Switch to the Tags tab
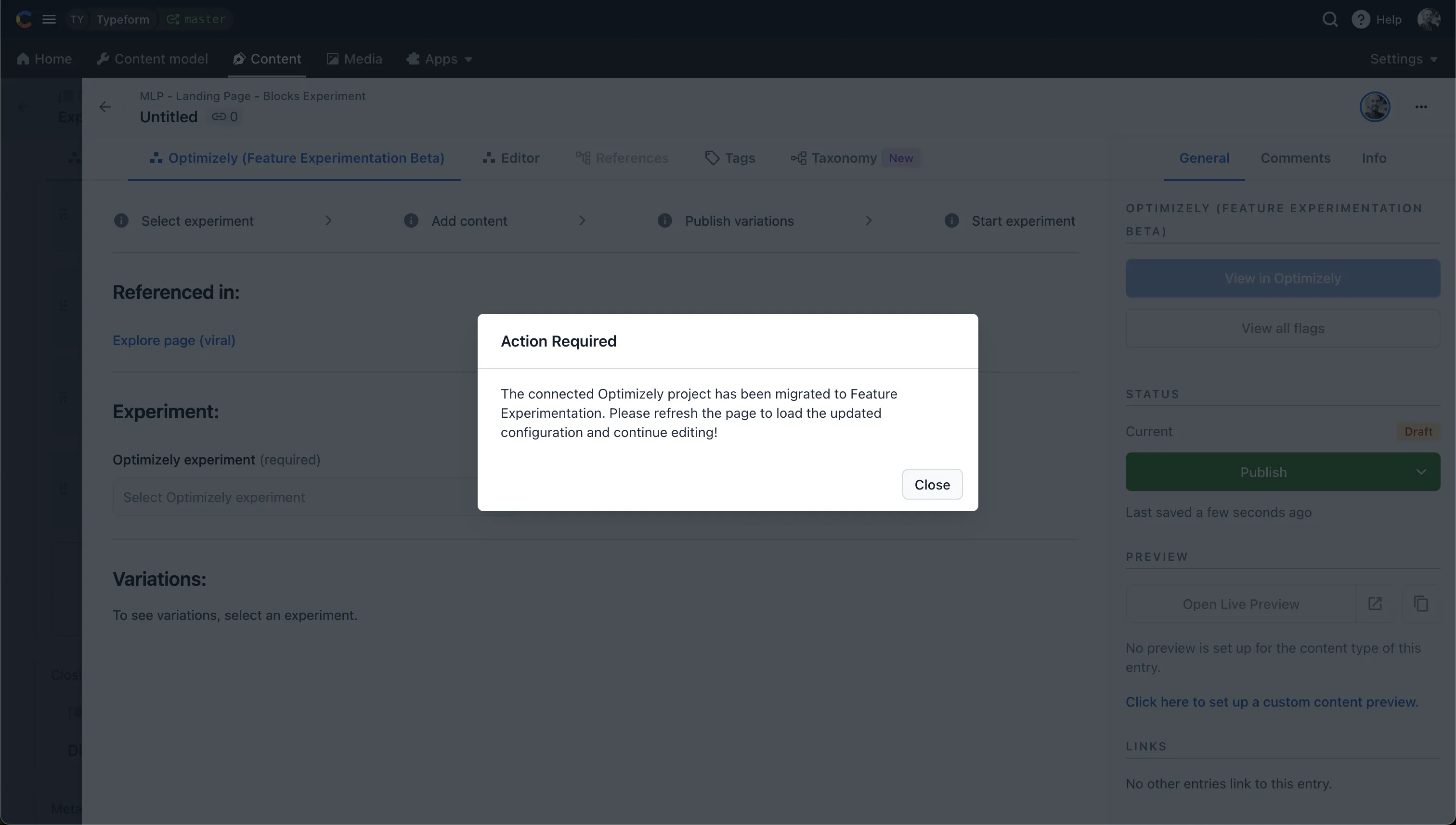The height and width of the screenshot is (825, 1456). tap(730, 158)
